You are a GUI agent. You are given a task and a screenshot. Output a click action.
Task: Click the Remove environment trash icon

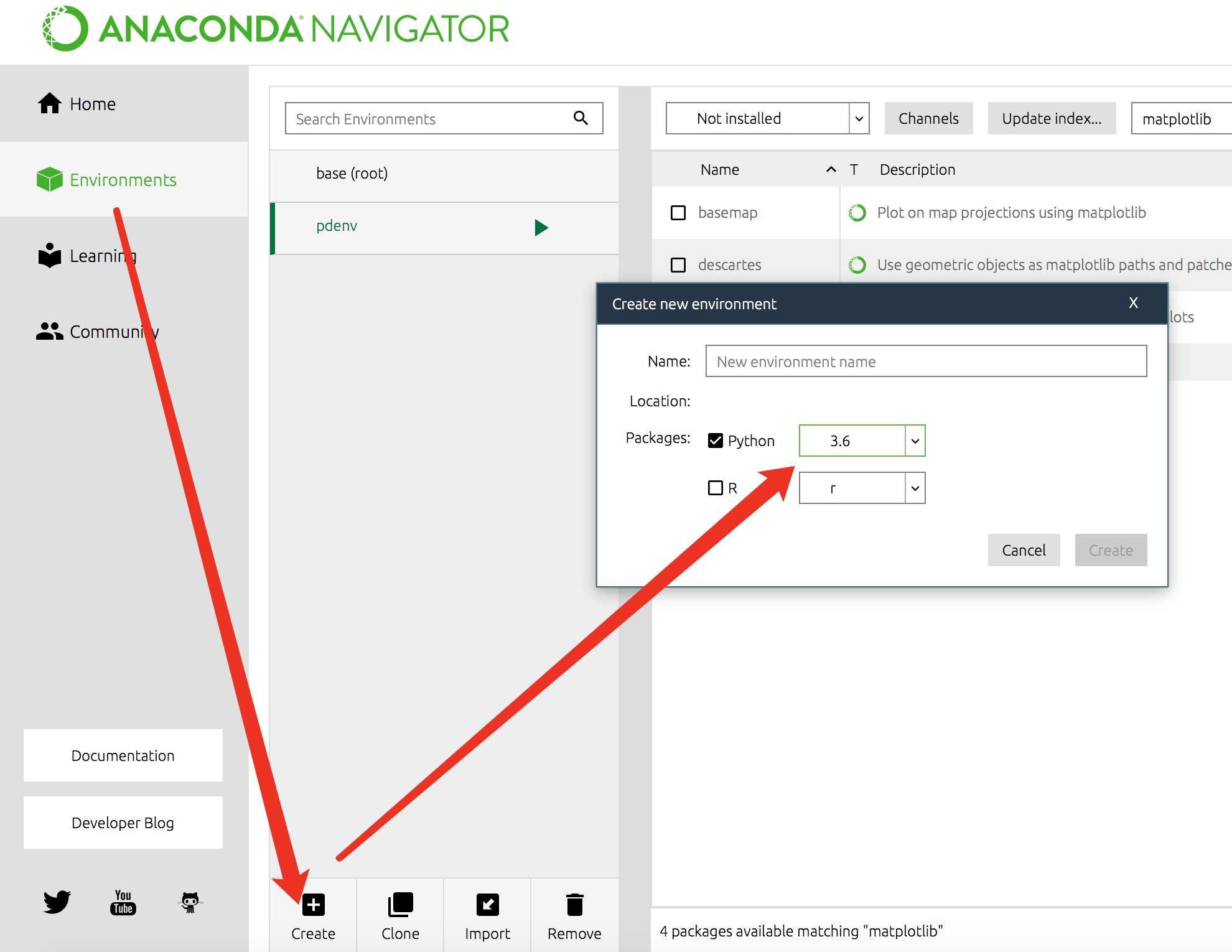click(574, 905)
